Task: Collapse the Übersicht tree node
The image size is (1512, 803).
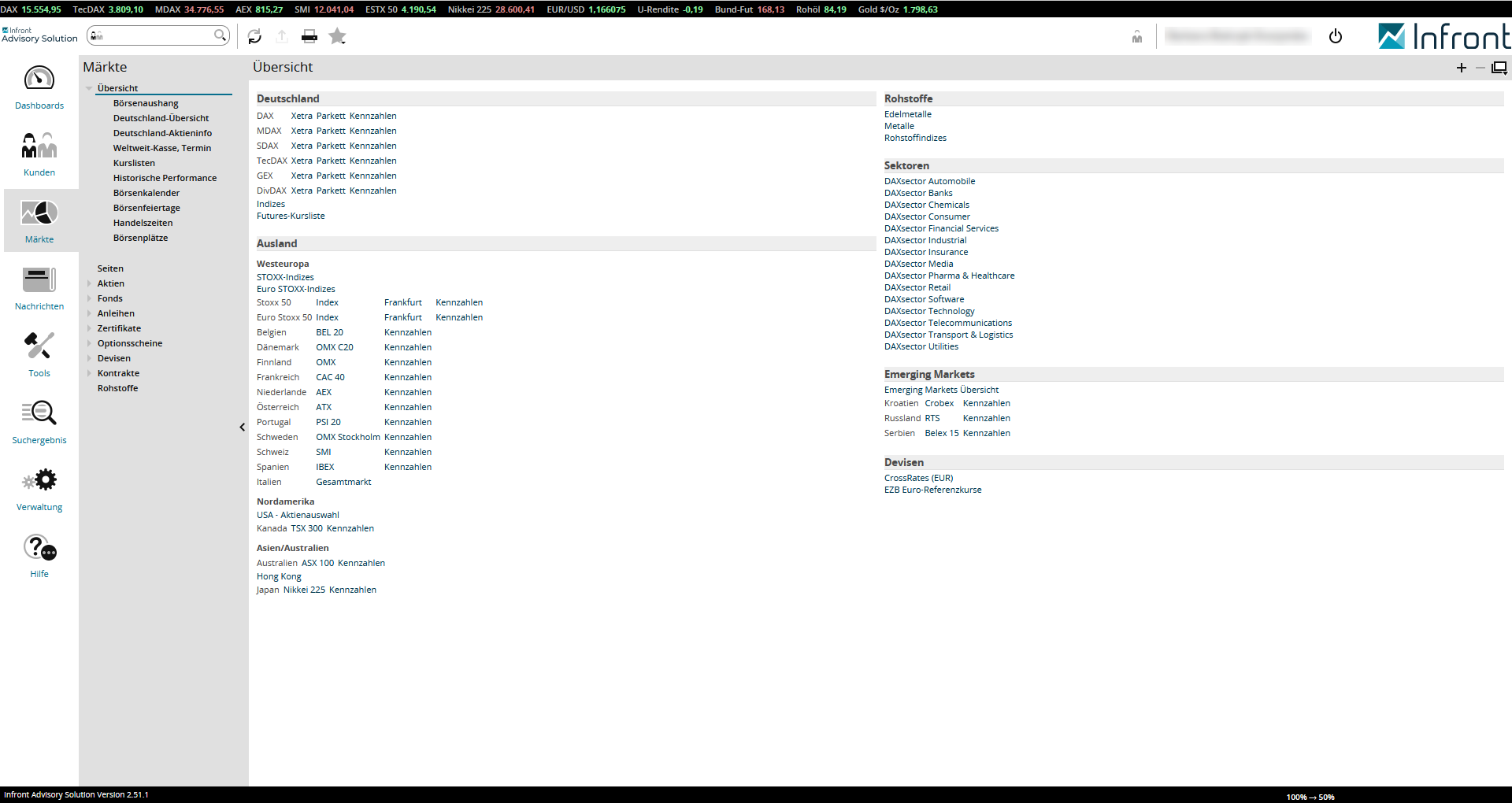Action: tap(90, 88)
